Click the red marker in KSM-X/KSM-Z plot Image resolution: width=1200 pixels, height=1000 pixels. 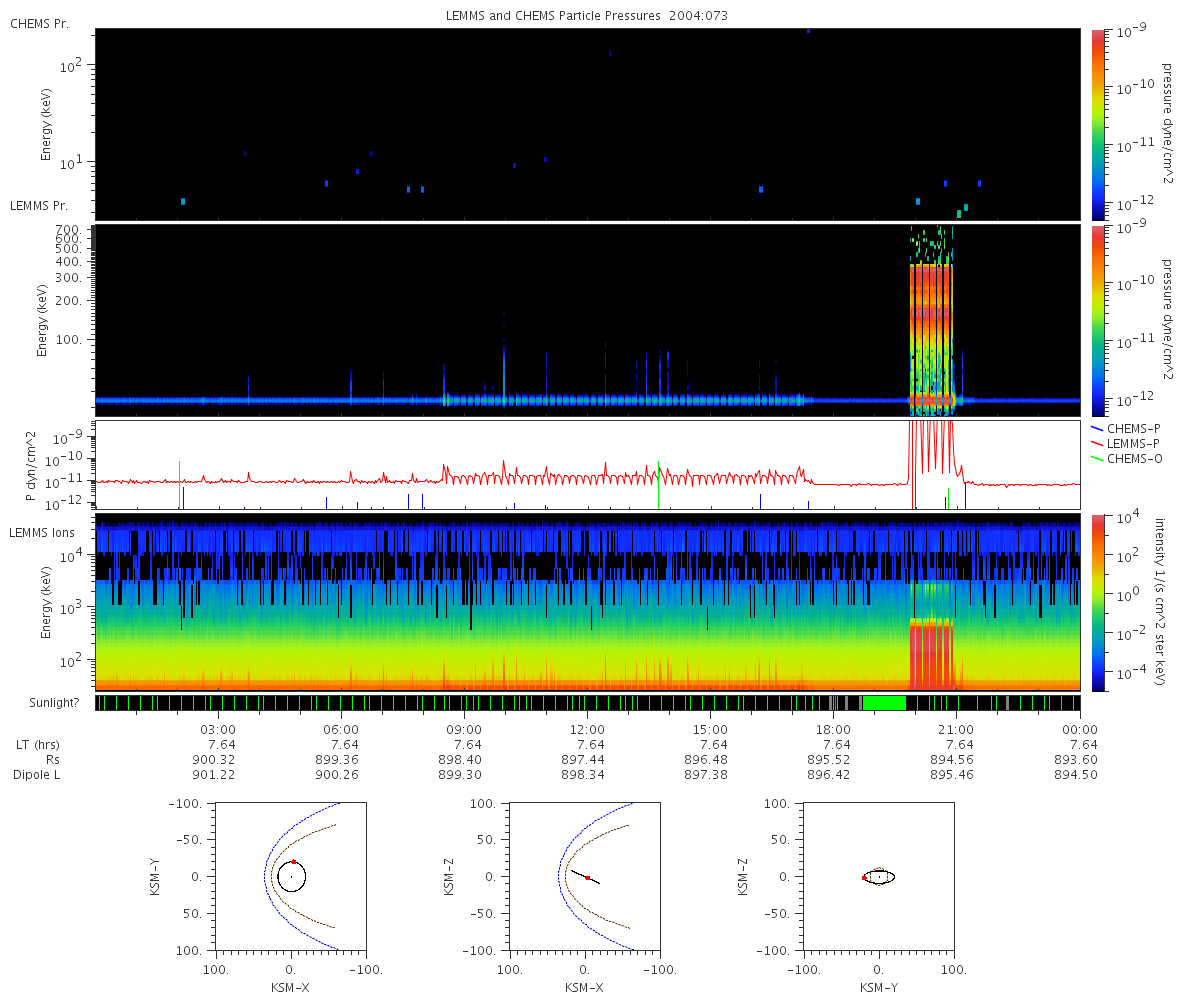pos(588,878)
